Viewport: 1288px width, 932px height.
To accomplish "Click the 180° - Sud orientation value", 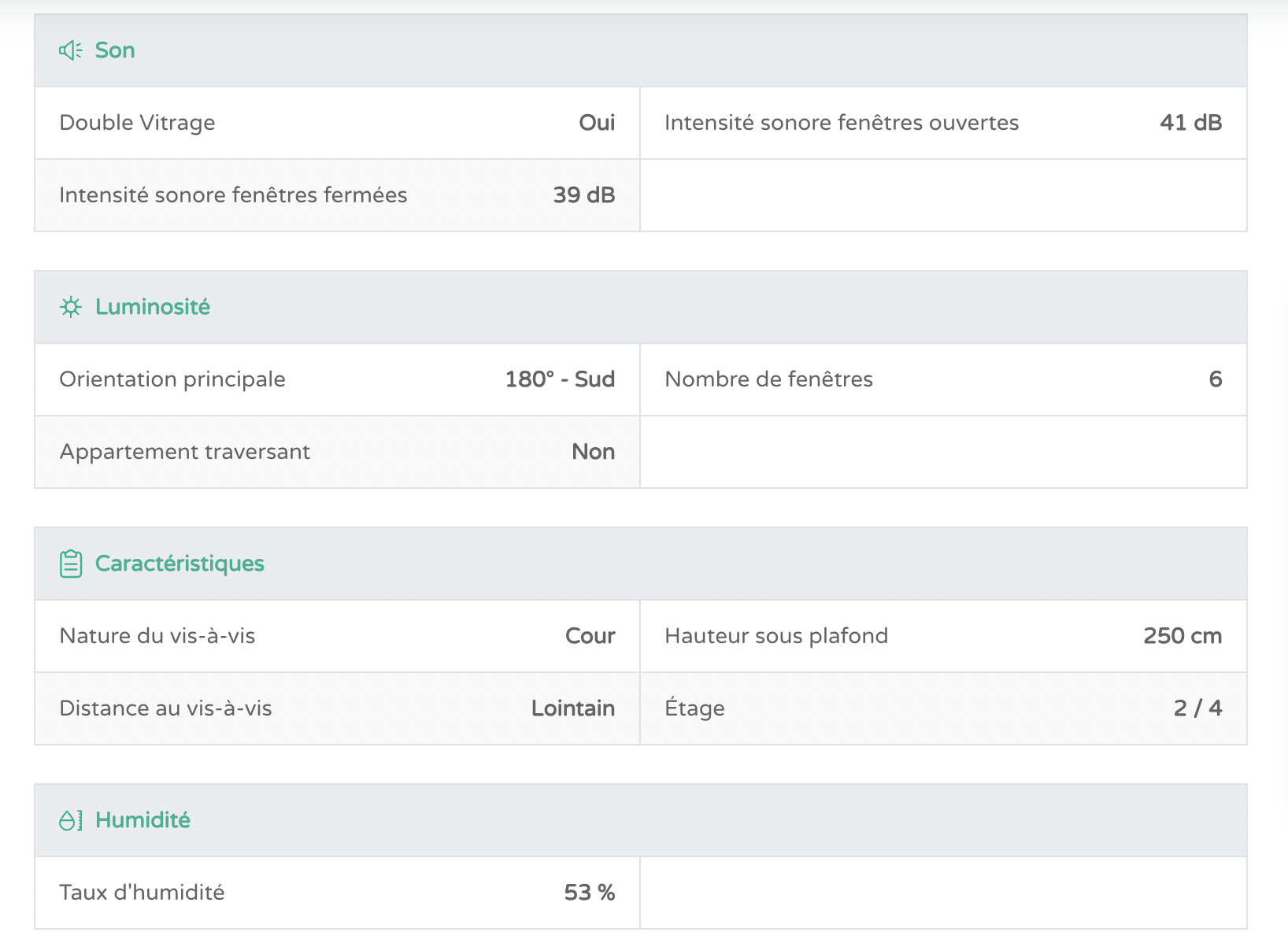I will (560, 379).
